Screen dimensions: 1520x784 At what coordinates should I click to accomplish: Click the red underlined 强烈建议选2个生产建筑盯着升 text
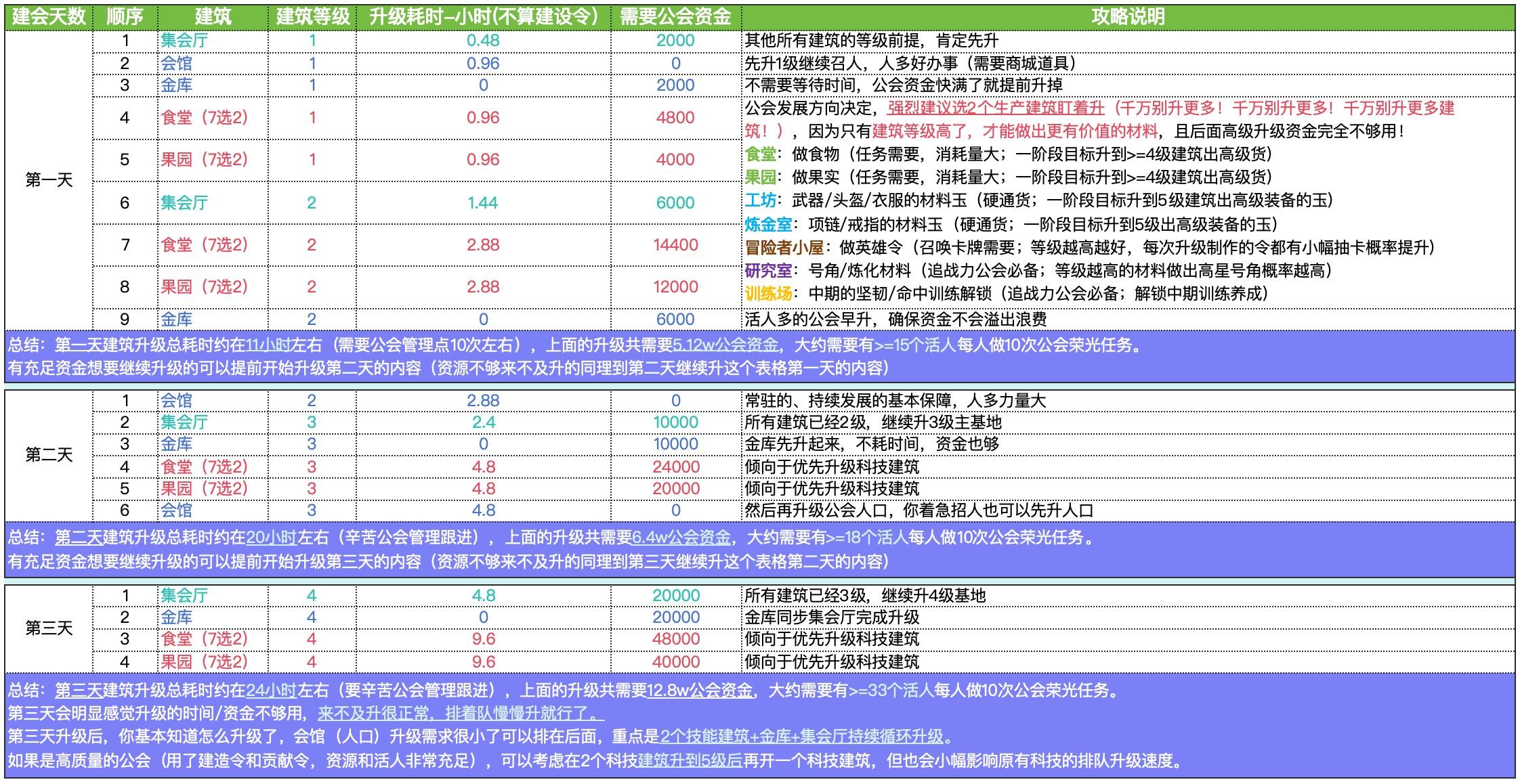coord(996,108)
